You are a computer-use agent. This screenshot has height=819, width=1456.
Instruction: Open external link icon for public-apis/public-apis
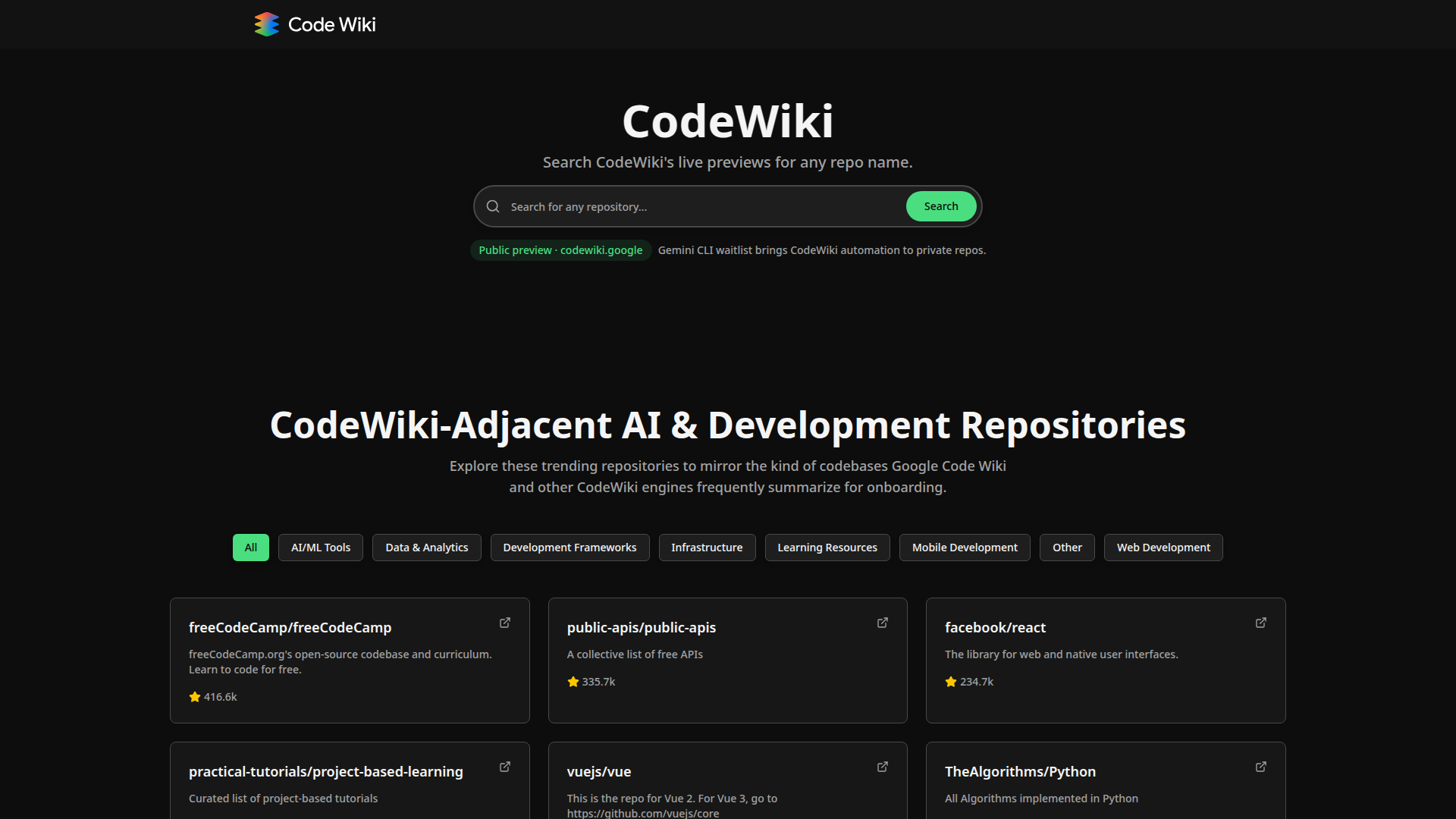click(x=883, y=623)
